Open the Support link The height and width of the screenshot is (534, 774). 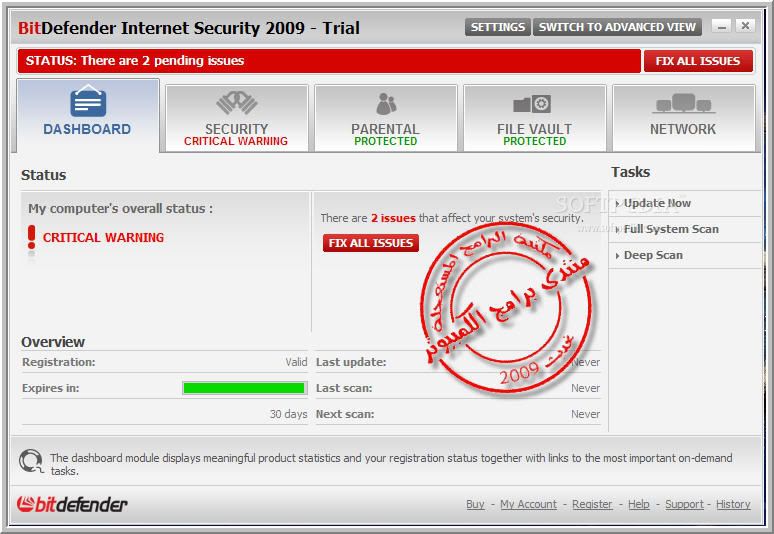pos(684,504)
